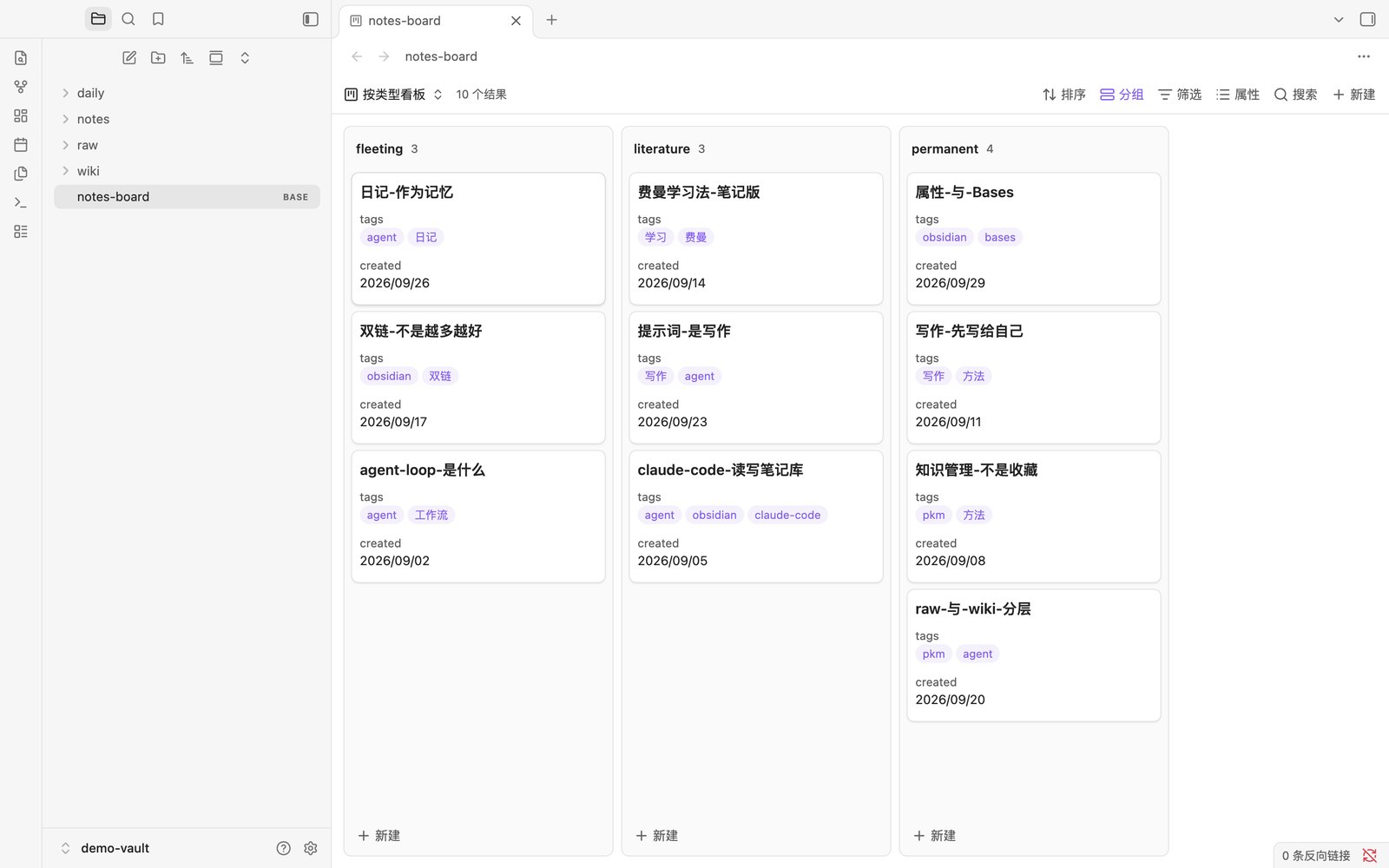
Task: Toggle the right sidebar panel
Action: 1367,19
